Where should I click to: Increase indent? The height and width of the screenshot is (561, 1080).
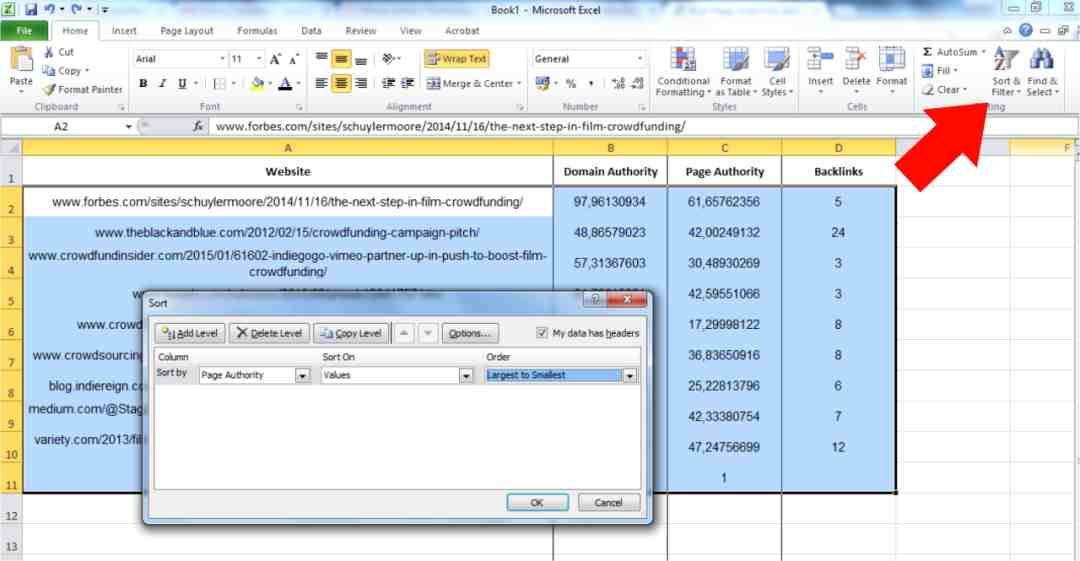pos(408,83)
